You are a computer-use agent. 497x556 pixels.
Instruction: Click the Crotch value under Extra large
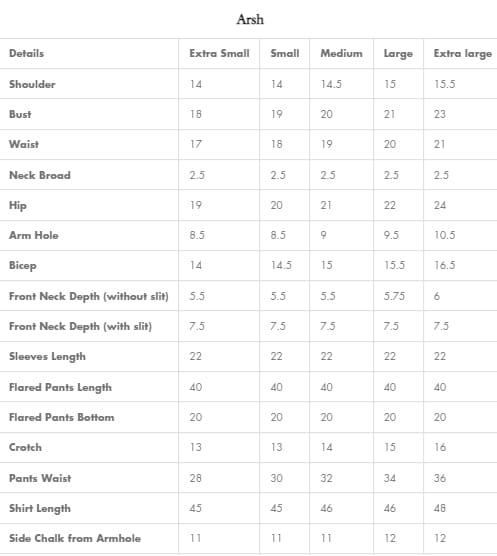[x=440, y=447]
